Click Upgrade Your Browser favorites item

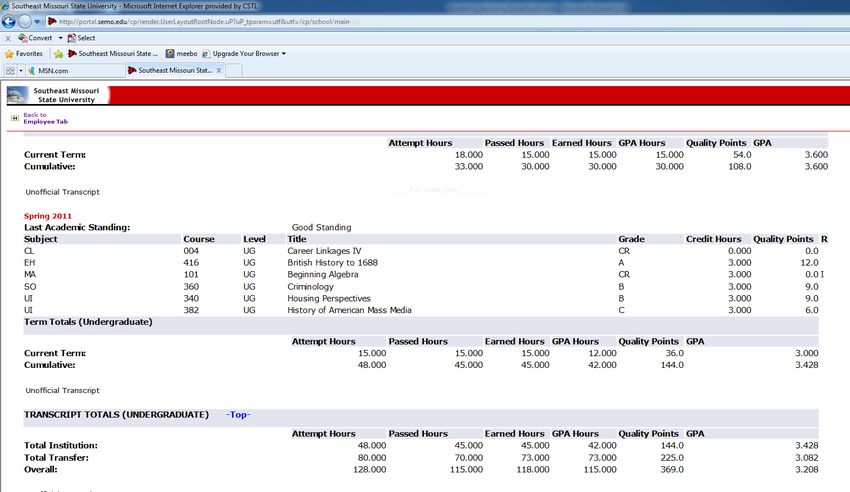click(x=243, y=54)
